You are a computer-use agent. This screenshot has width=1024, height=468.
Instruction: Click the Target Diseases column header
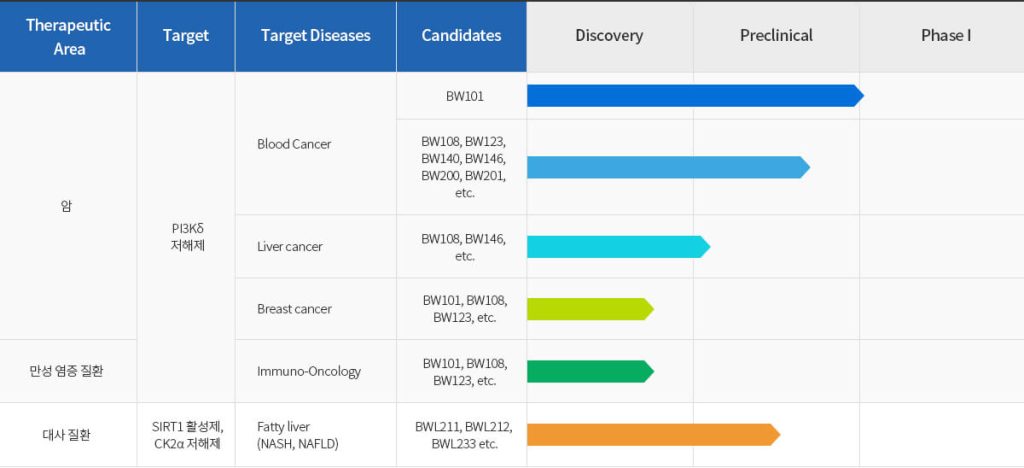coord(315,37)
